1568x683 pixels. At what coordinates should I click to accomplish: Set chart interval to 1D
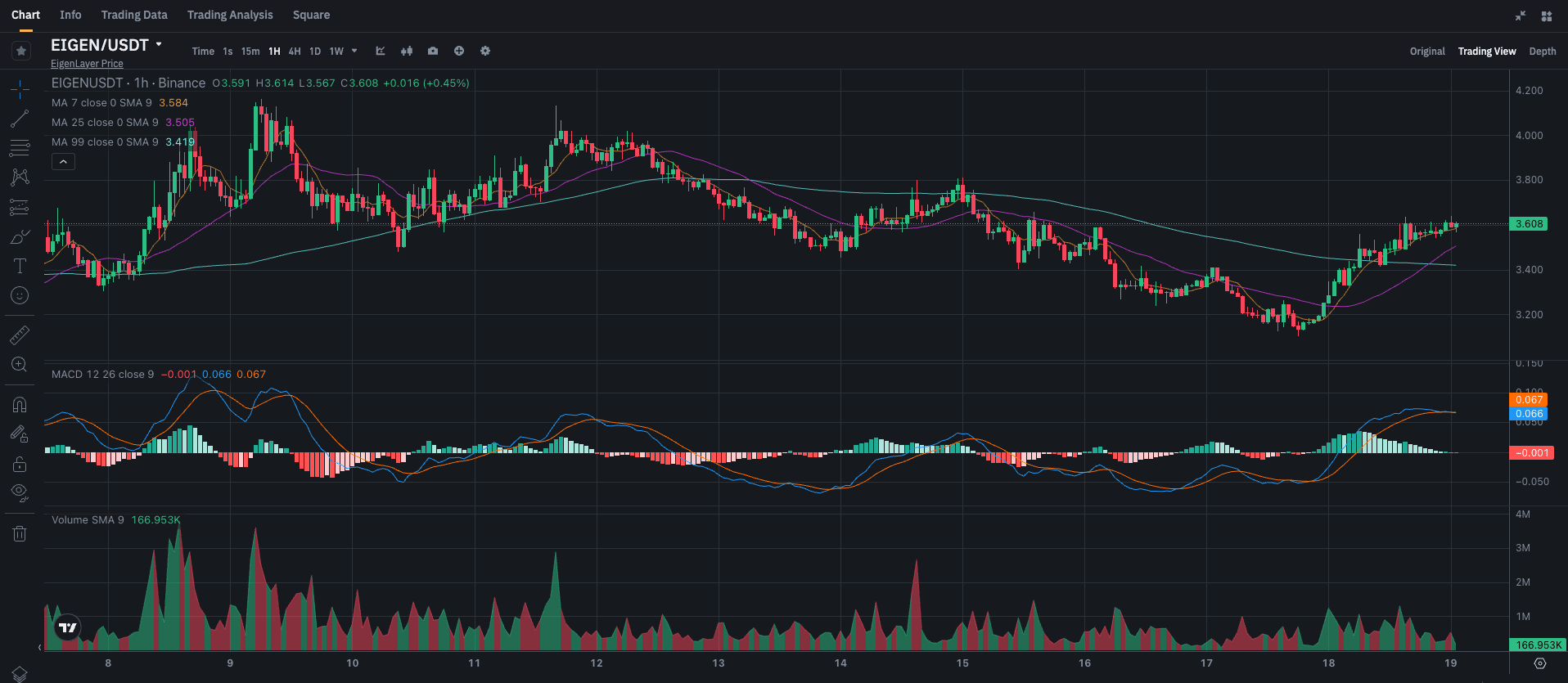coord(315,51)
